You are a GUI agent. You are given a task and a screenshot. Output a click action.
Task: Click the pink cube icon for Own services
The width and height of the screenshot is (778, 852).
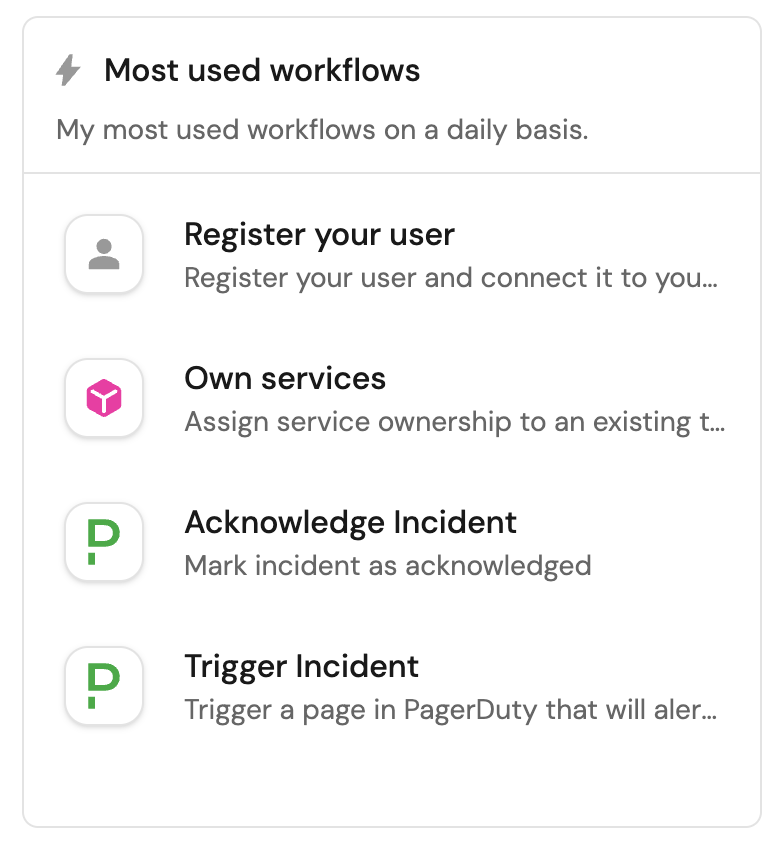point(104,398)
